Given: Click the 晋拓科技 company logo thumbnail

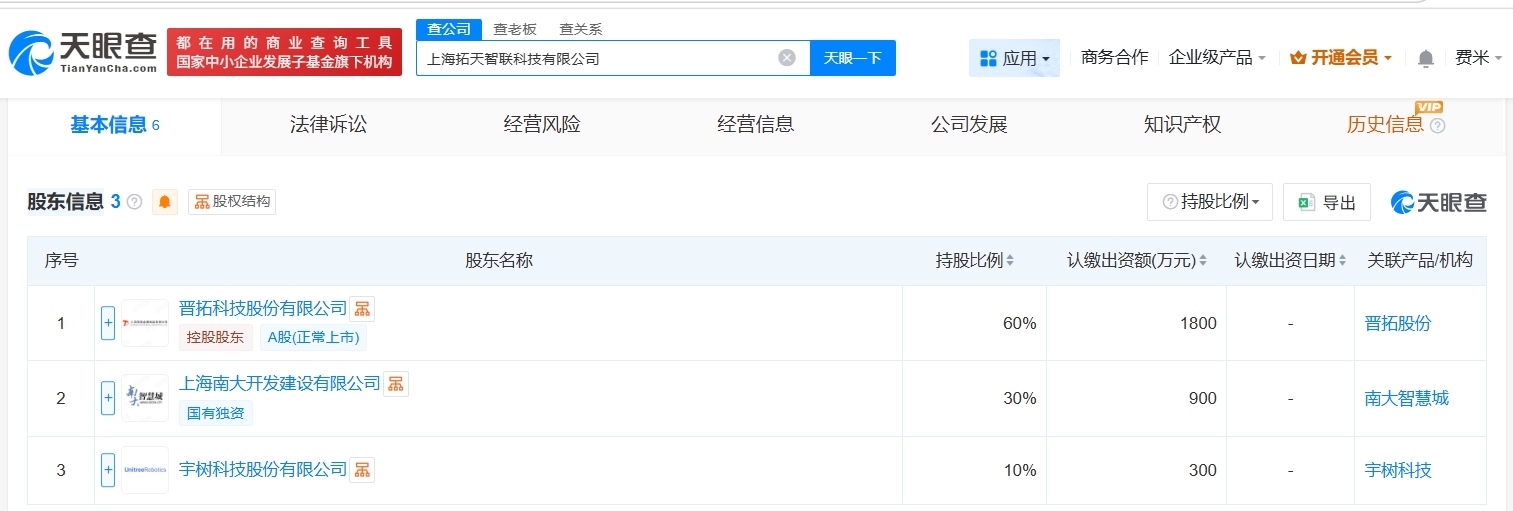Looking at the screenshot, I should pos(145,323).
